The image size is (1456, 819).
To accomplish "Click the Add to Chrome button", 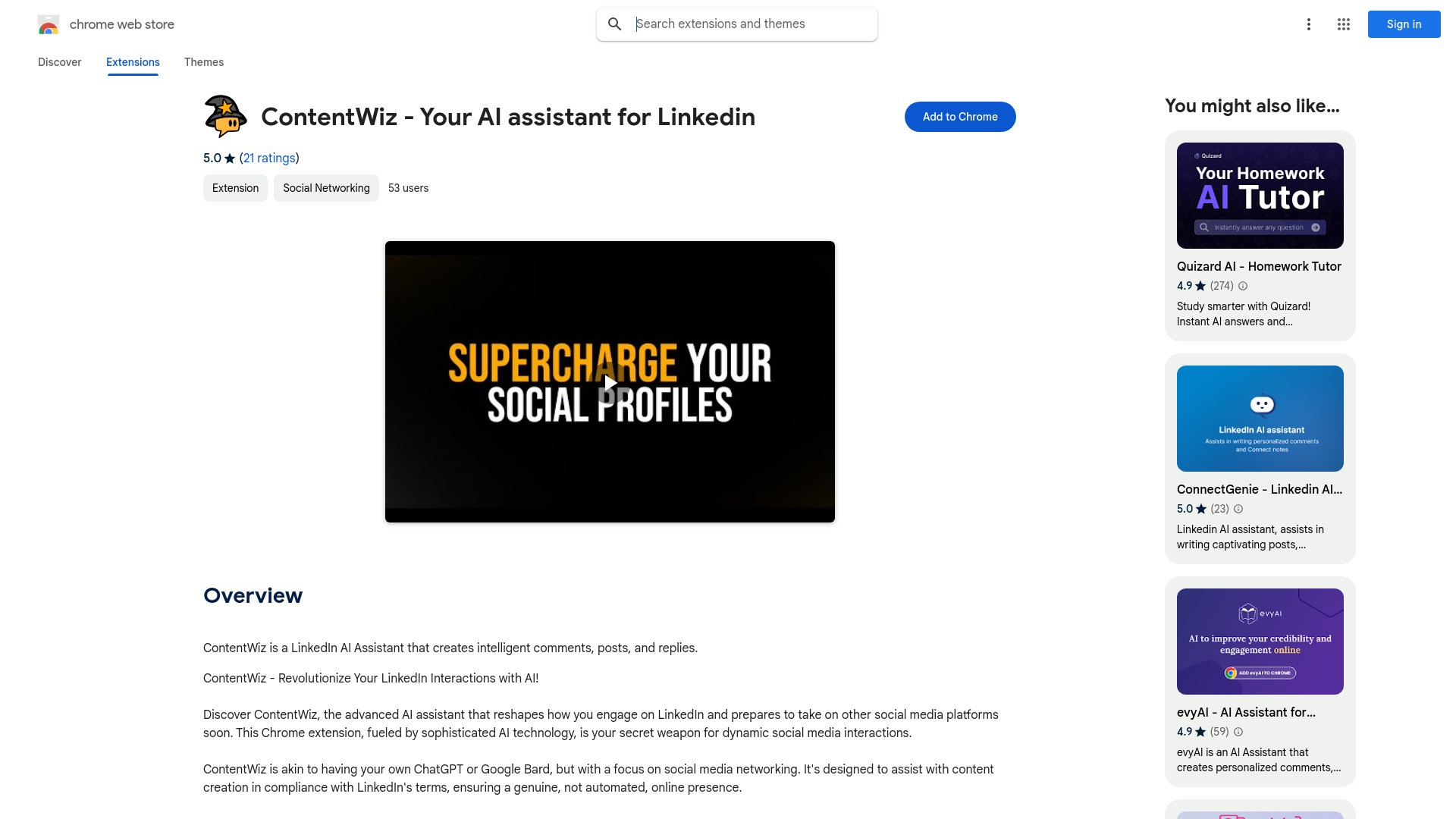I will click(960, 116).
